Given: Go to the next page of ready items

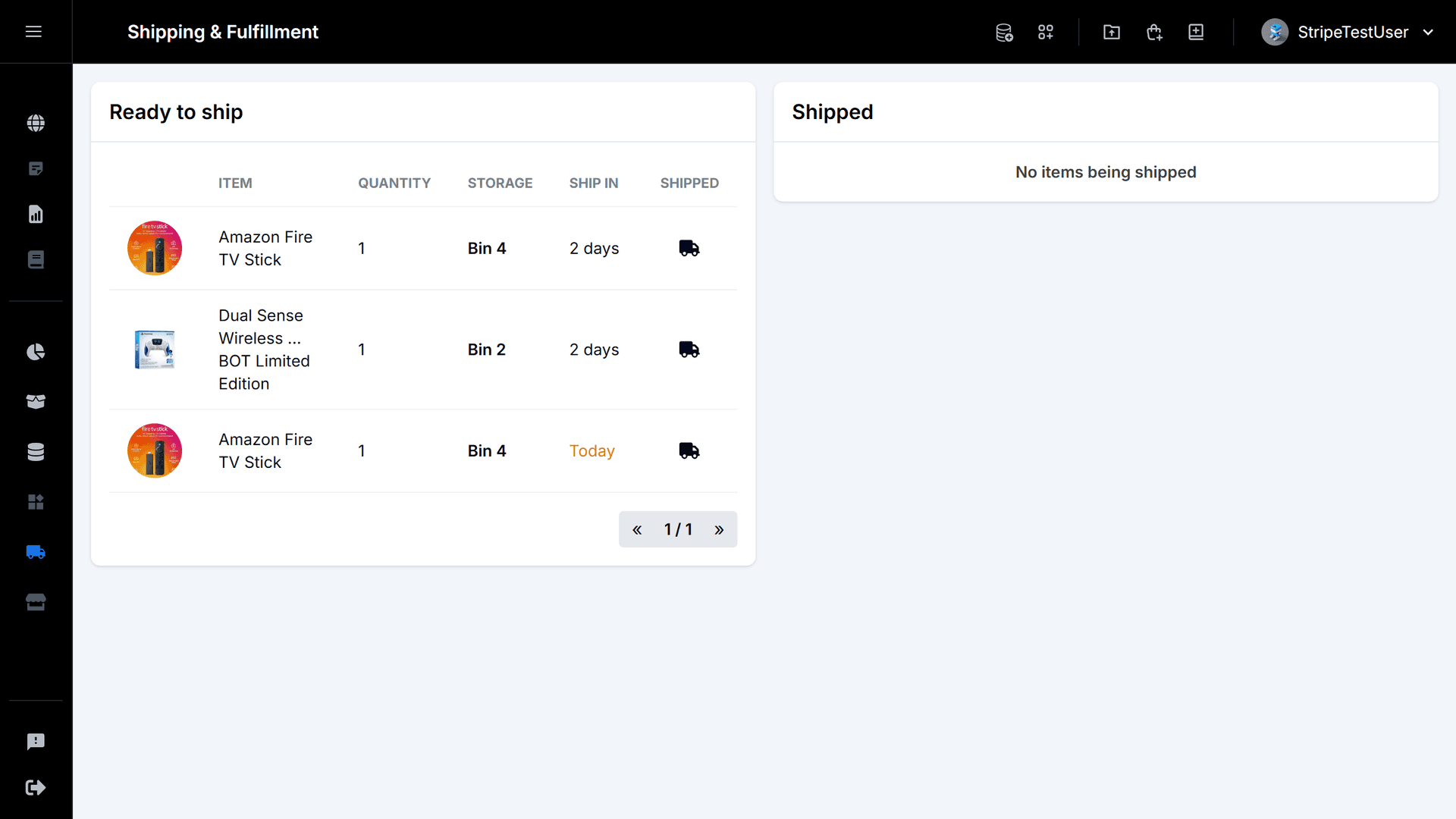Looking at the screenshot, I should click(719, 529).
